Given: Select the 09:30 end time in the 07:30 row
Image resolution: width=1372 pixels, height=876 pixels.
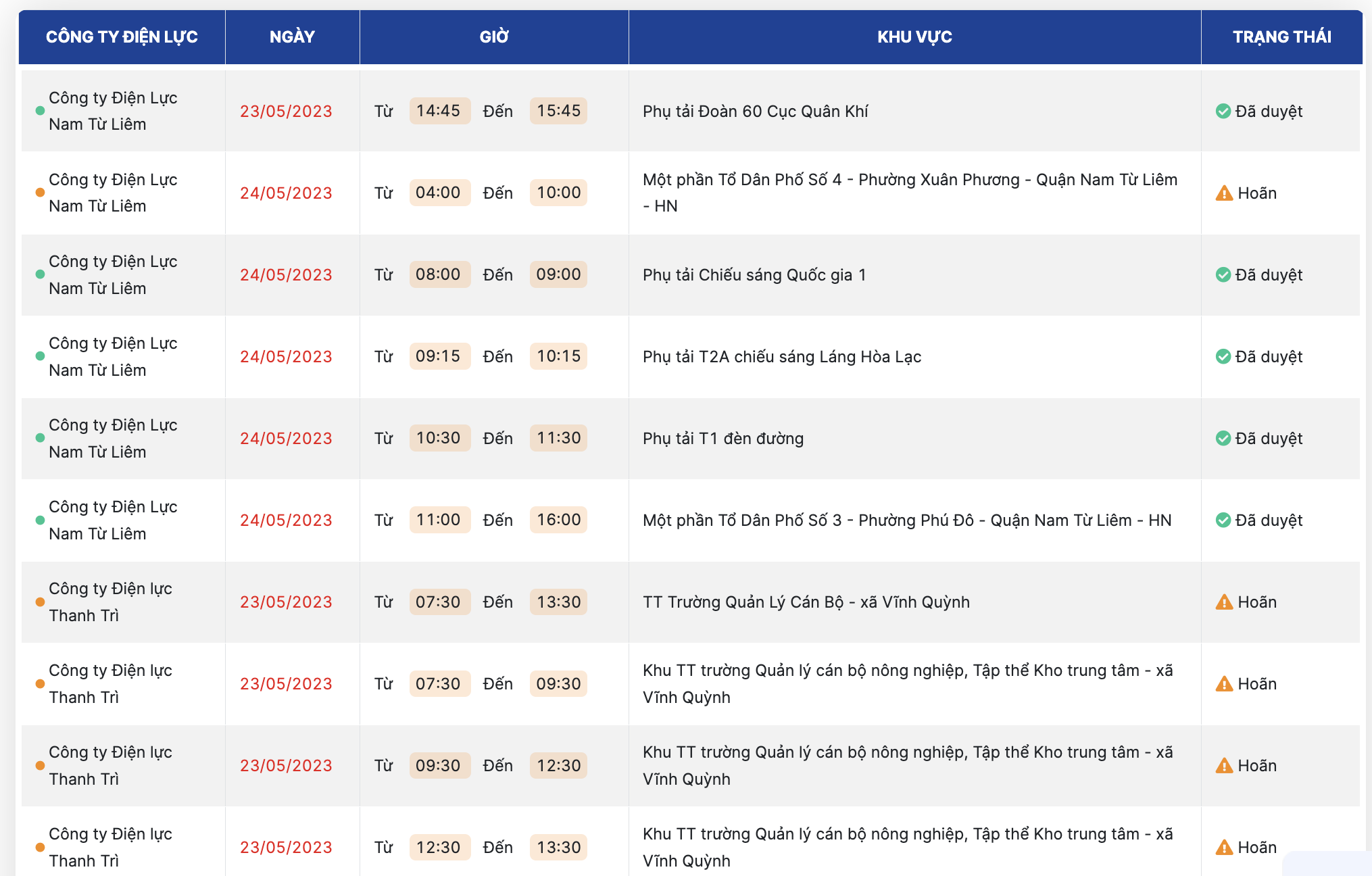Looking at the screenshot, I should (x=559, y=683).
